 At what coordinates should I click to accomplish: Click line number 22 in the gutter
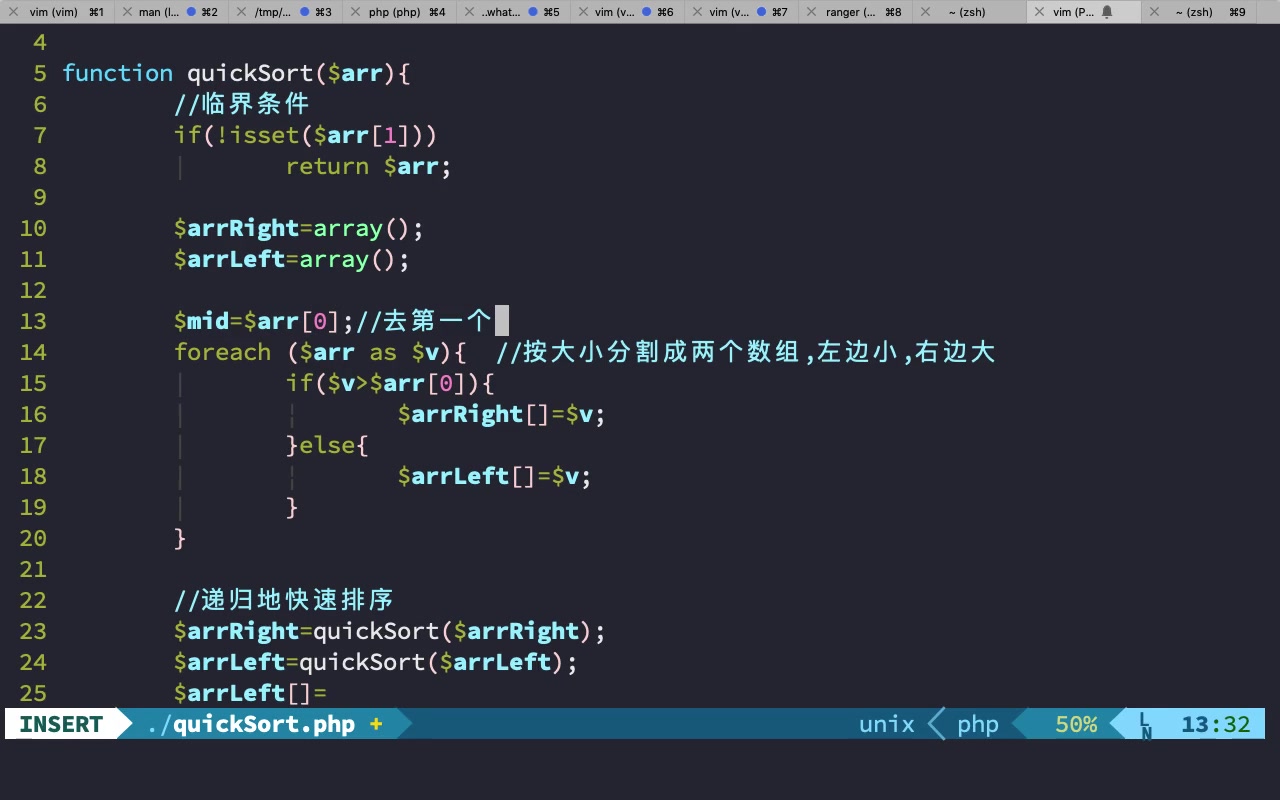[x=33, y=600]
